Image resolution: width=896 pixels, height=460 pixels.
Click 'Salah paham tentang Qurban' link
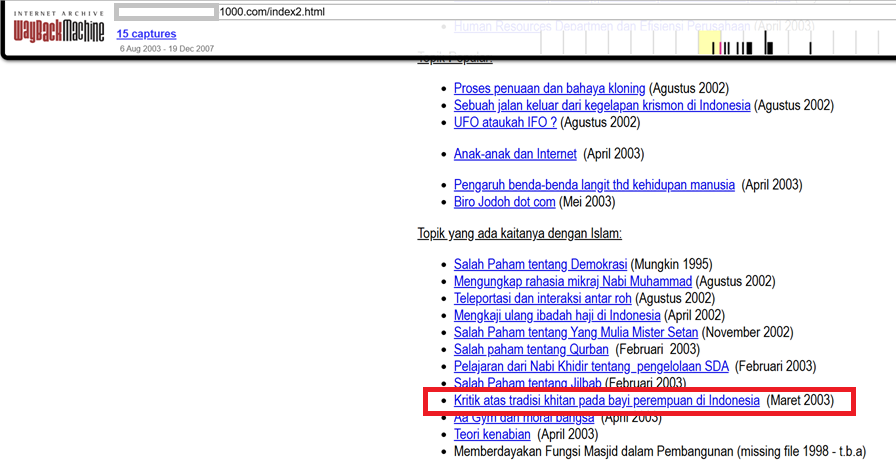click(531, 349)
